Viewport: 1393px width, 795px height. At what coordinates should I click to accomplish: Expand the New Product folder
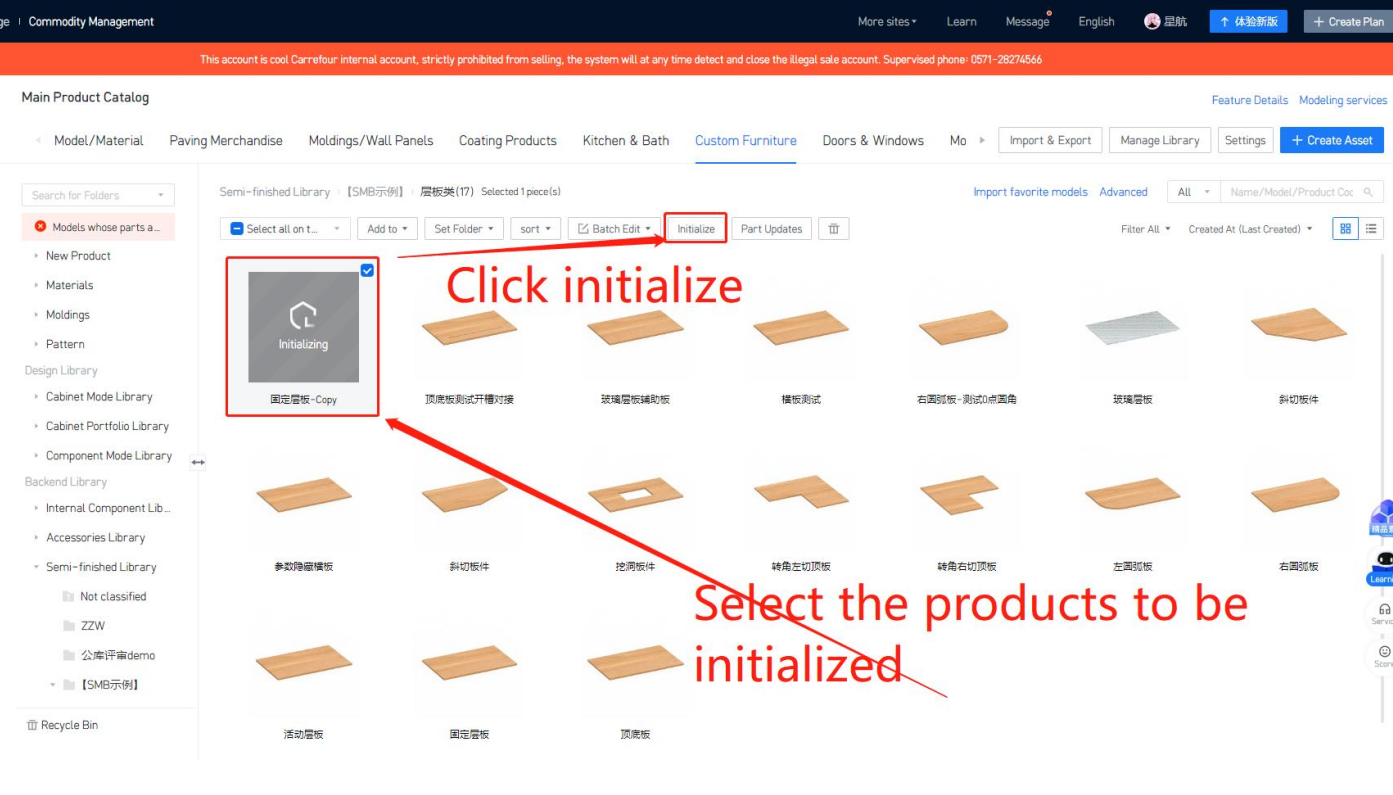point(37,256)
